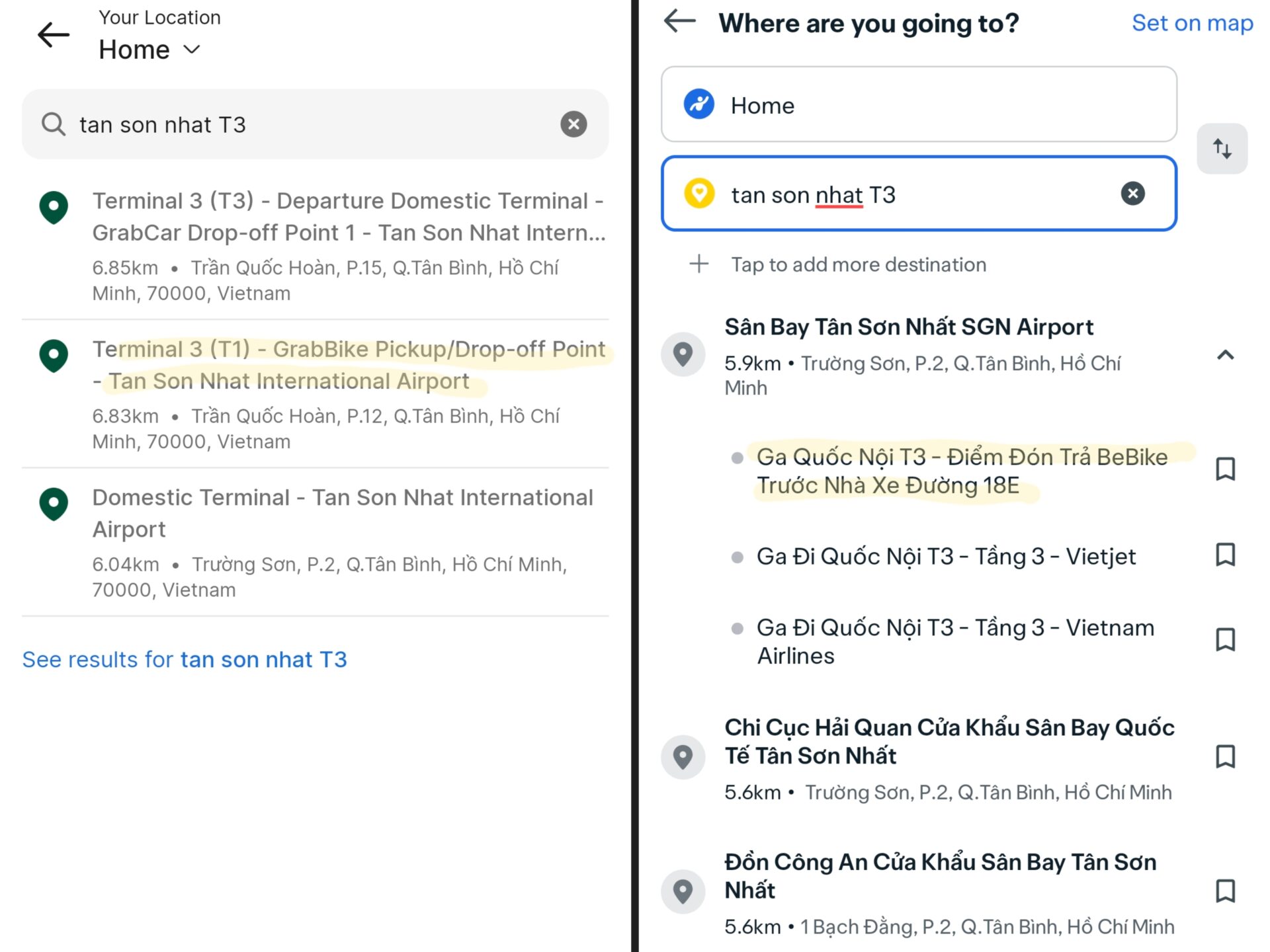This screenshot has height=952, width=1270.
Task: Go back using the Grab screen arrow
Action: 54,34
